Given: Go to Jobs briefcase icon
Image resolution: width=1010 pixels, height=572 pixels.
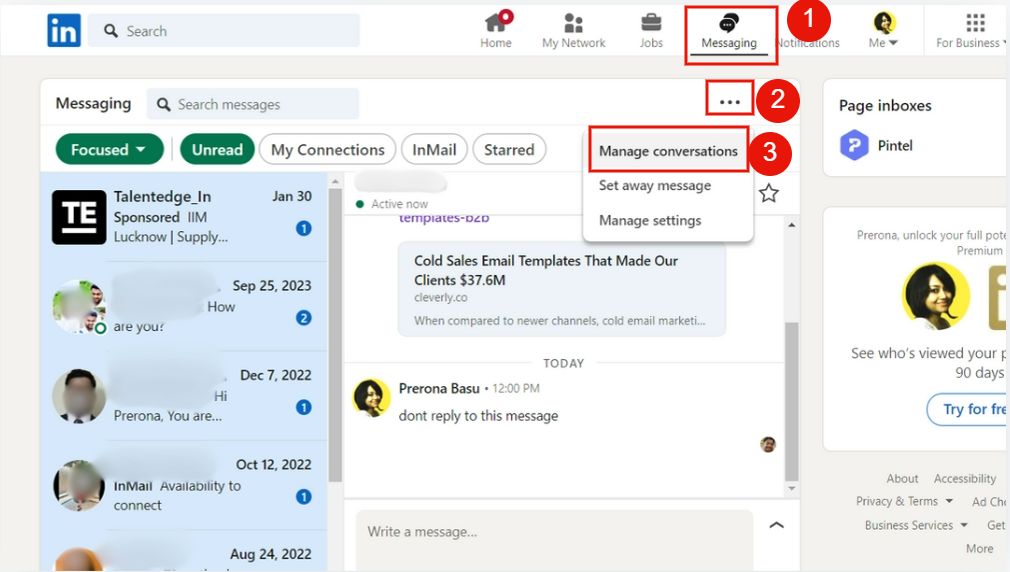Looking at the screenshot, I should click(x=651, y=23).
